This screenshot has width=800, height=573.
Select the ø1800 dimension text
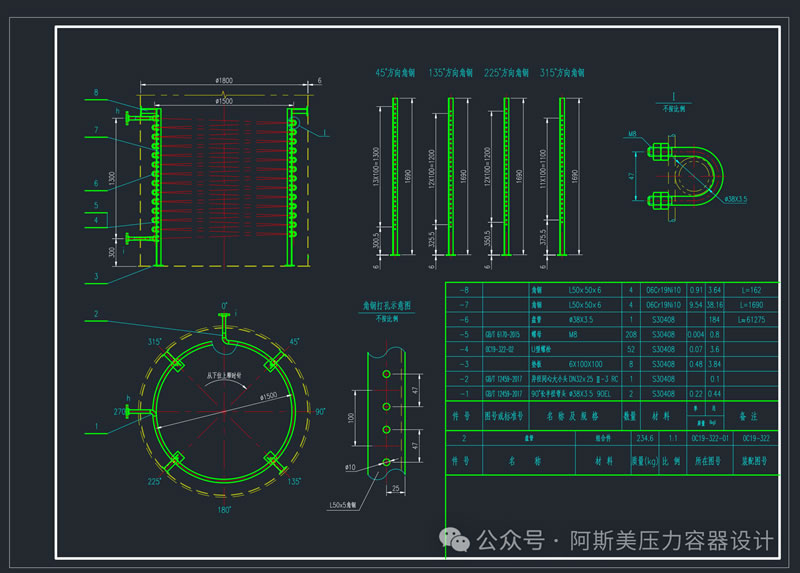(x=224, y=81)
